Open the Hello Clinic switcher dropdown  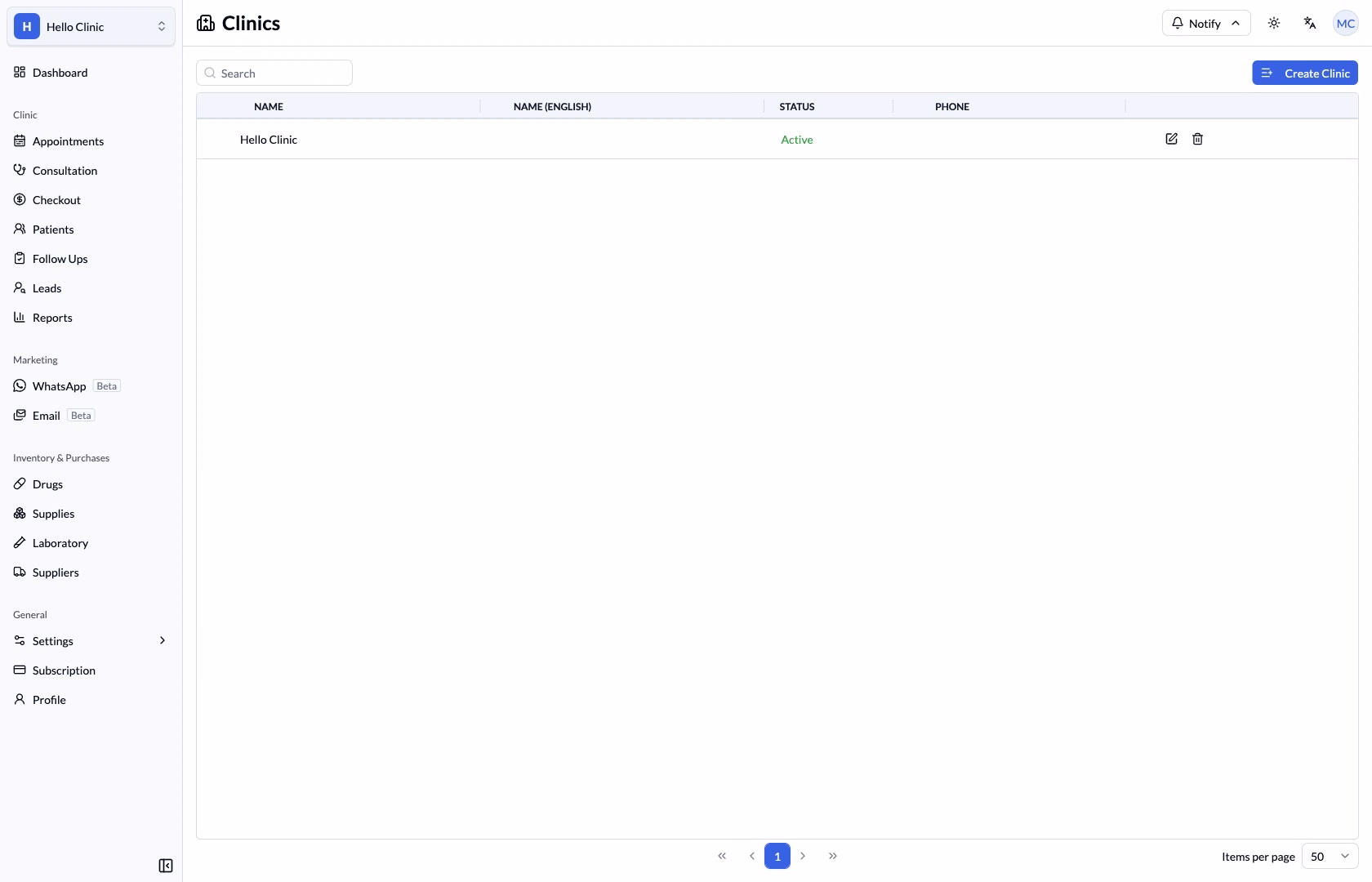click(x=91, y=26)
